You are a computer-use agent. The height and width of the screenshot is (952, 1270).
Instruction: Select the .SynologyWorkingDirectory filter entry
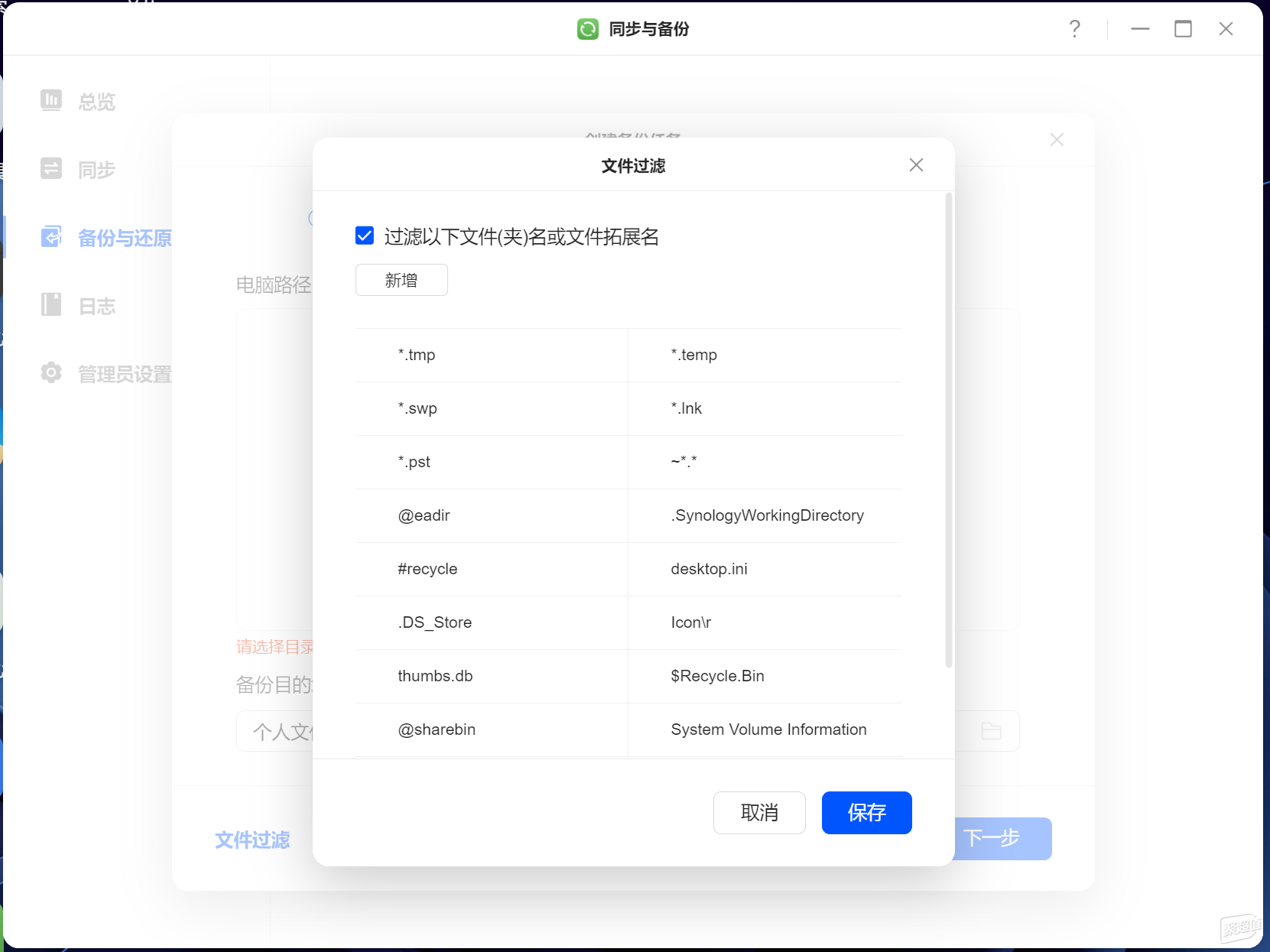[765, 515]
